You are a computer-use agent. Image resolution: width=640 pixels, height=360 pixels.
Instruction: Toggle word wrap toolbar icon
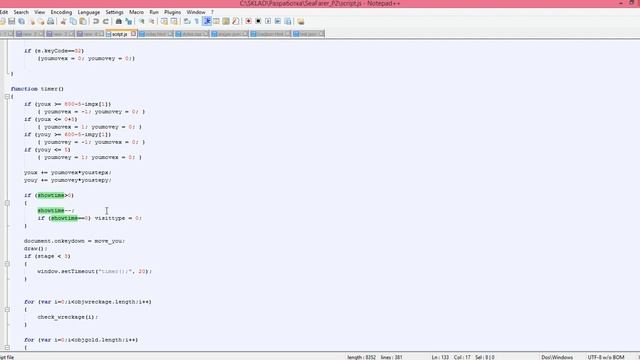point(187,21)
